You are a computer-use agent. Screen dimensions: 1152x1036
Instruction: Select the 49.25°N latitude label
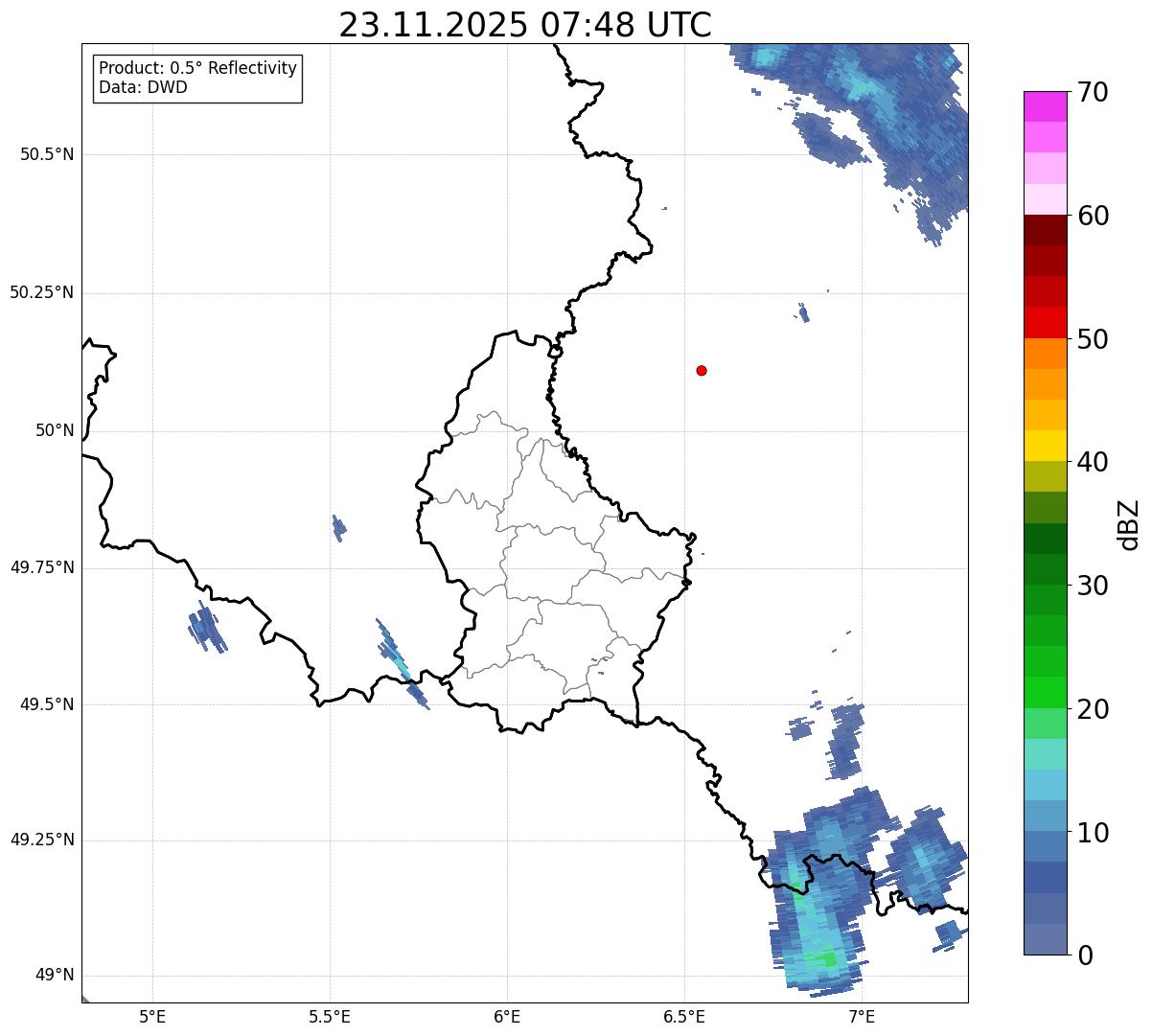tap(41, 840)
